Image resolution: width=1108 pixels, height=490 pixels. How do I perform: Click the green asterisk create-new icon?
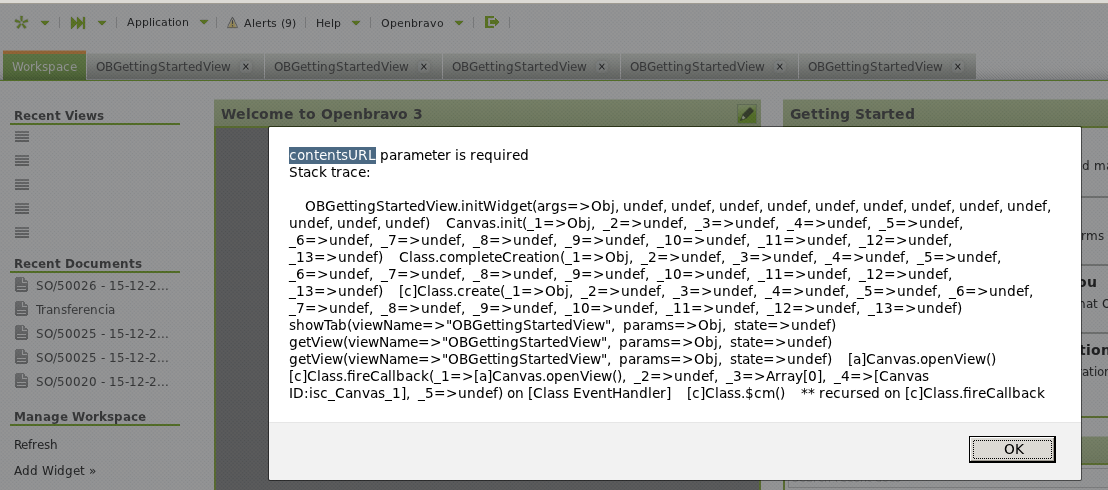tap(21, 23)
